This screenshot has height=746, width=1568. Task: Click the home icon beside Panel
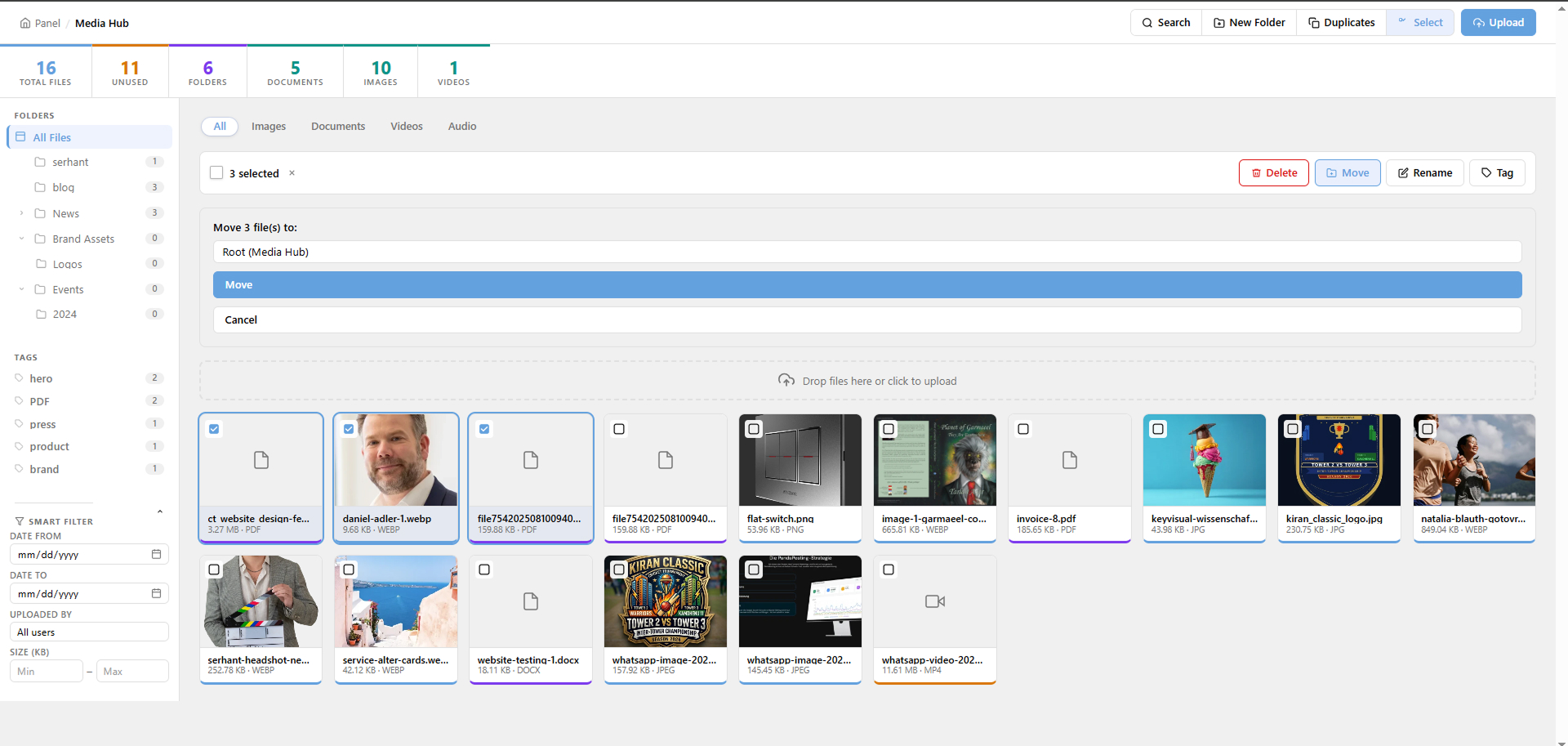click(x=25, y=23)
